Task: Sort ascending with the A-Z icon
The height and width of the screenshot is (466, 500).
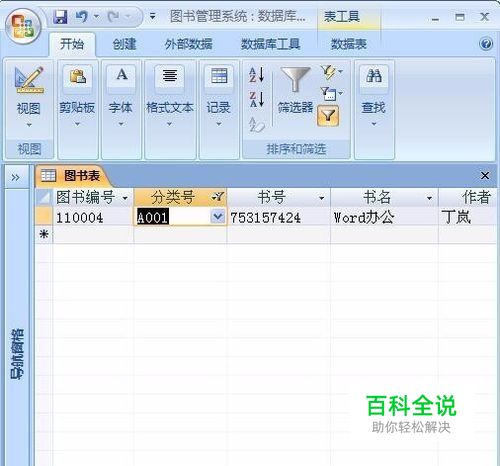Action: 257,75
